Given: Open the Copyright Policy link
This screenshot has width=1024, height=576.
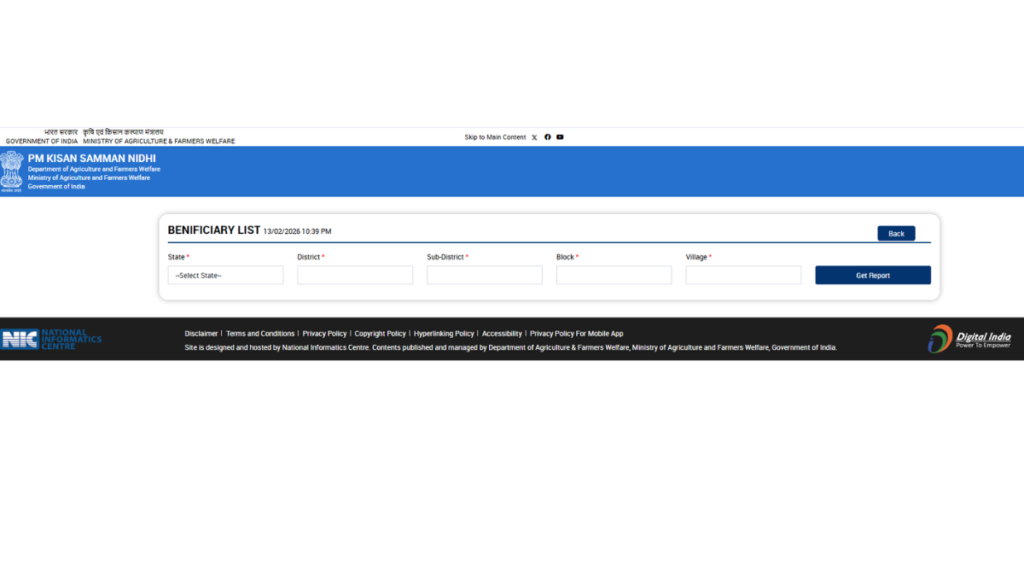Looking at the screenshot, I should coord(380,333).
